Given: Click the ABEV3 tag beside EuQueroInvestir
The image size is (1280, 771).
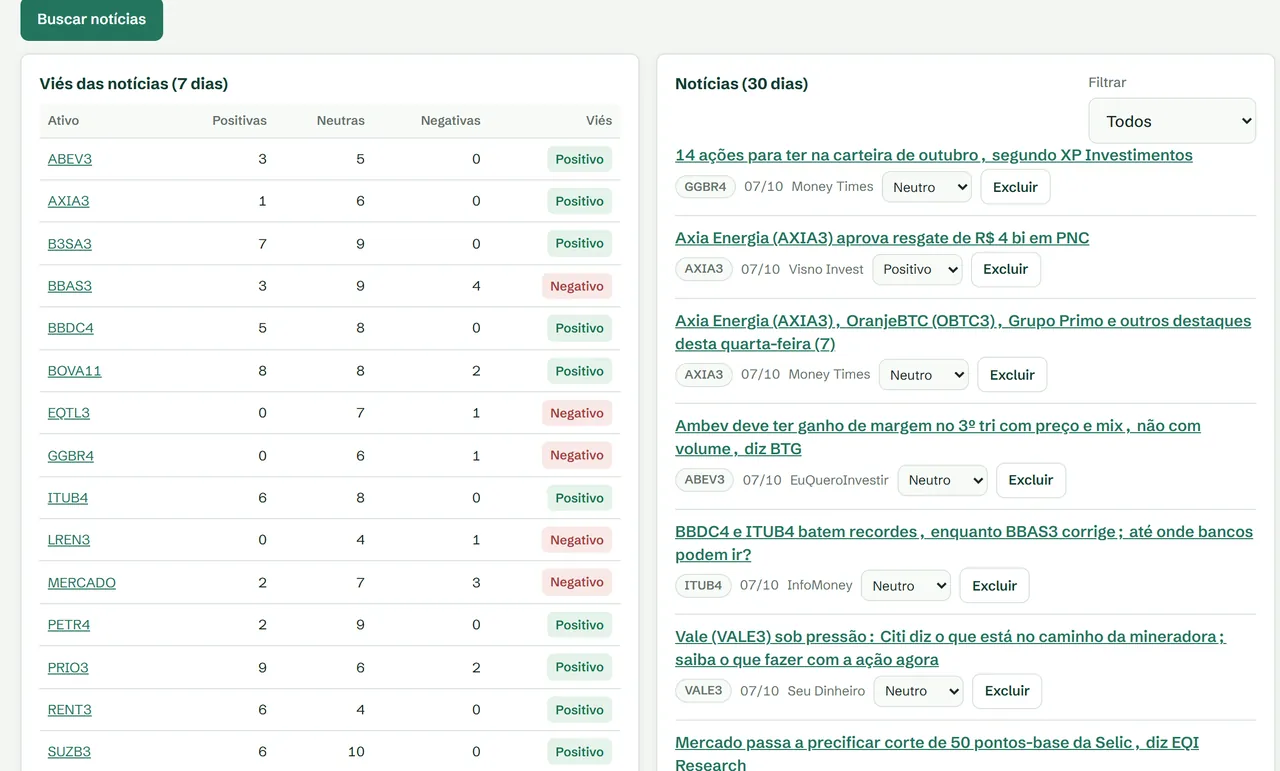Looking at the screenshot, I should click(705, 480).
